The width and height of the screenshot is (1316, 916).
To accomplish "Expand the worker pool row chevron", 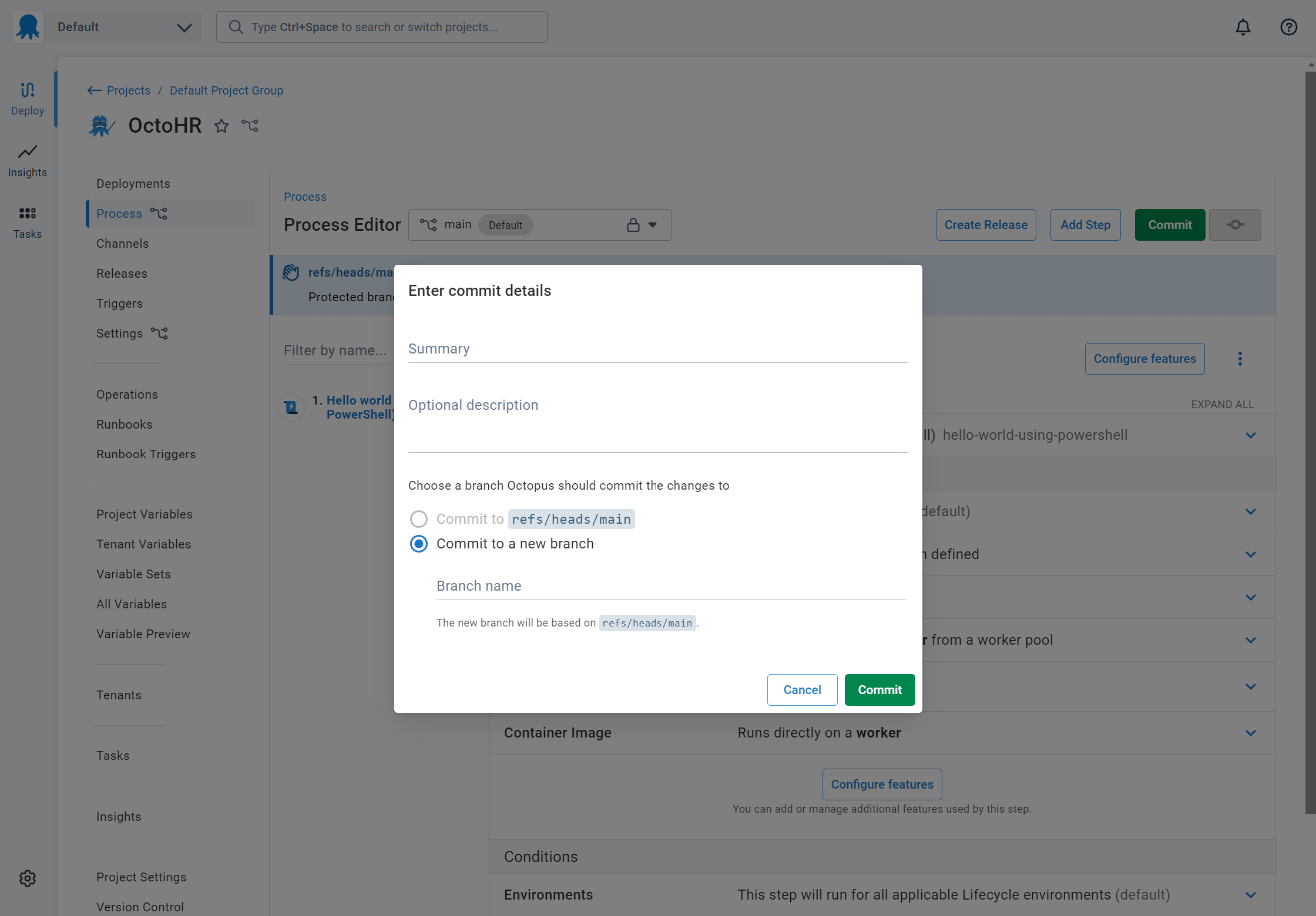I will click(x=1251, y=640).
